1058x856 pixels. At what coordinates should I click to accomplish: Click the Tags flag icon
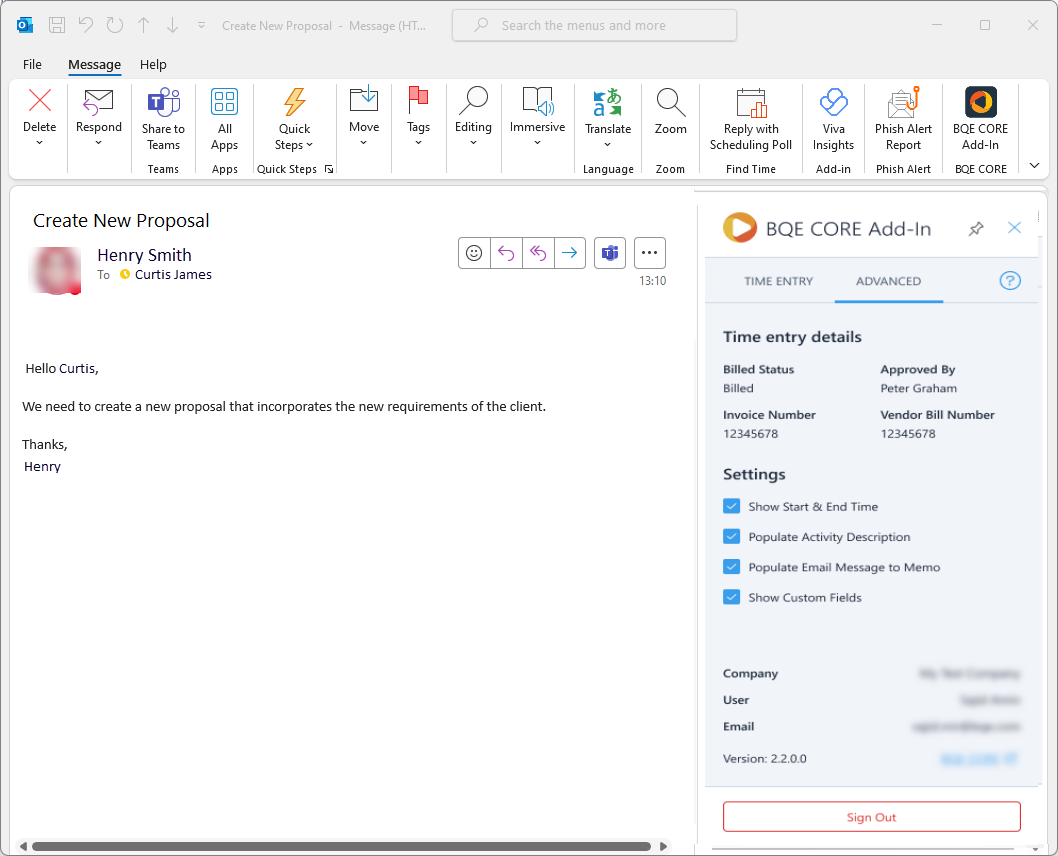point(418,99)
